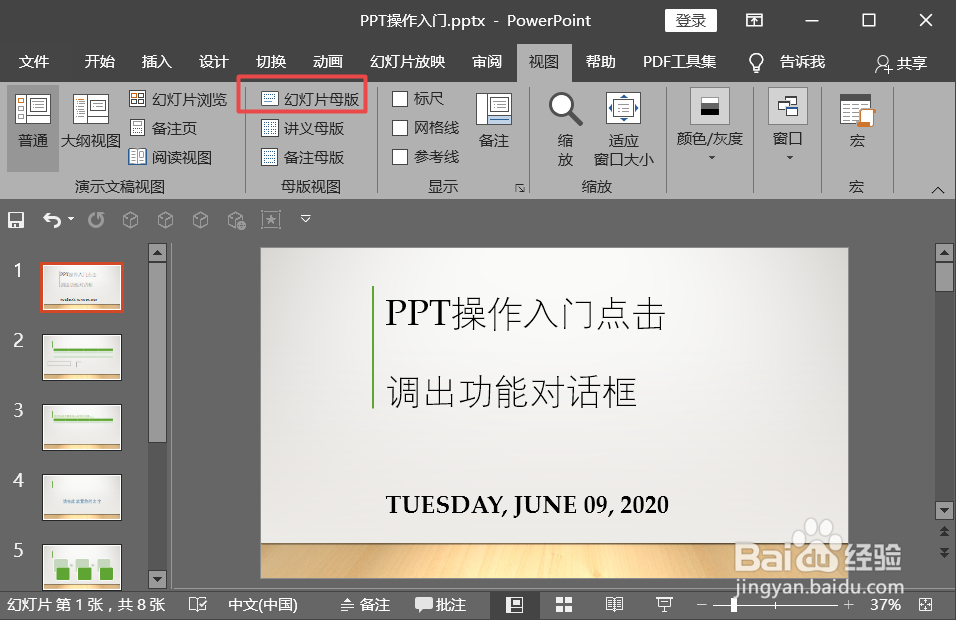Zoom in with the plus button

(849, 604)
